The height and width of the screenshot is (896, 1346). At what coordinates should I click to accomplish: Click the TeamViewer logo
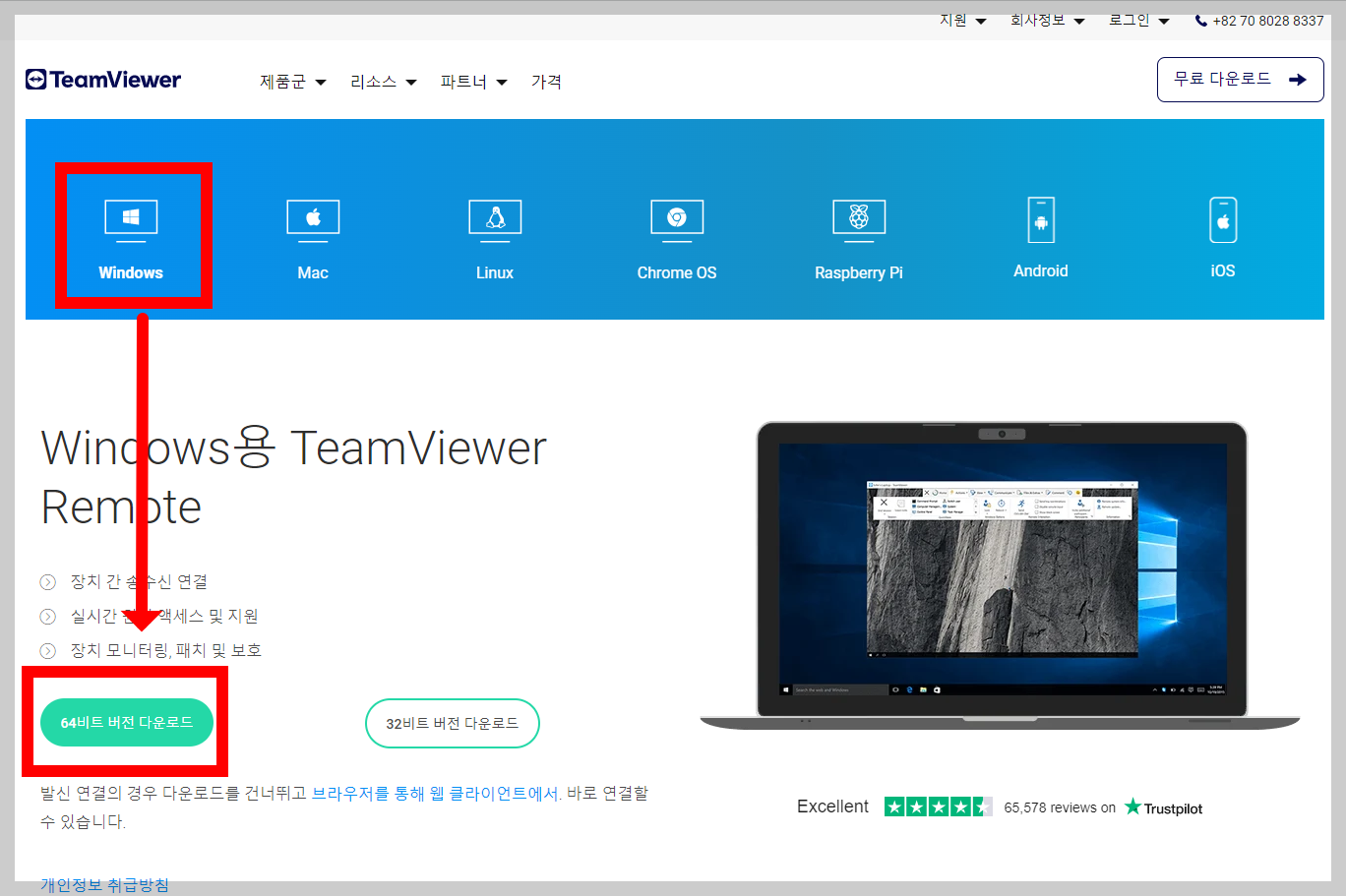coord(102,79)
